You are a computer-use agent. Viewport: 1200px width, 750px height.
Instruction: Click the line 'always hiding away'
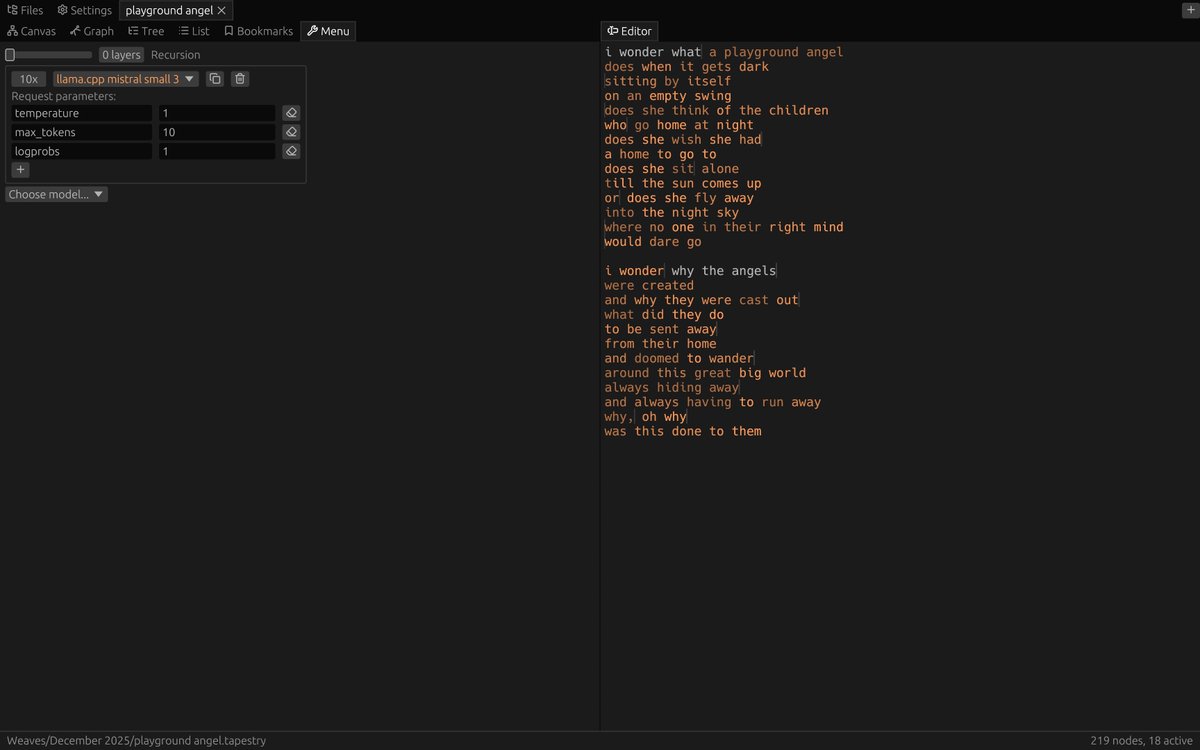(672, 388)
